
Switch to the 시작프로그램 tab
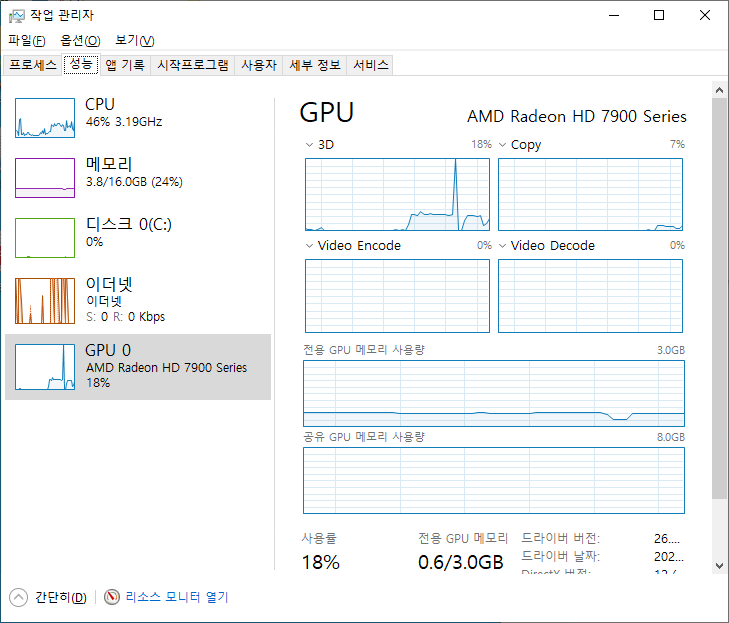pyautogui.click(x=192, y=65)
